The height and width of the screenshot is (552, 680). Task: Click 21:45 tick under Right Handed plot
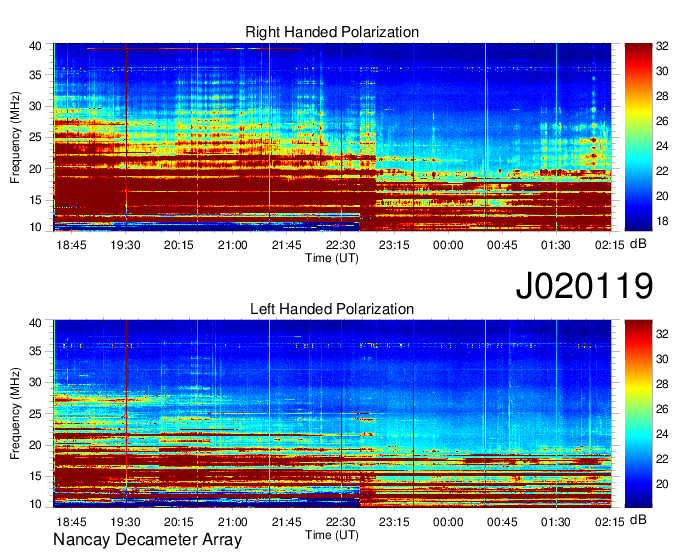pos(286,245)
